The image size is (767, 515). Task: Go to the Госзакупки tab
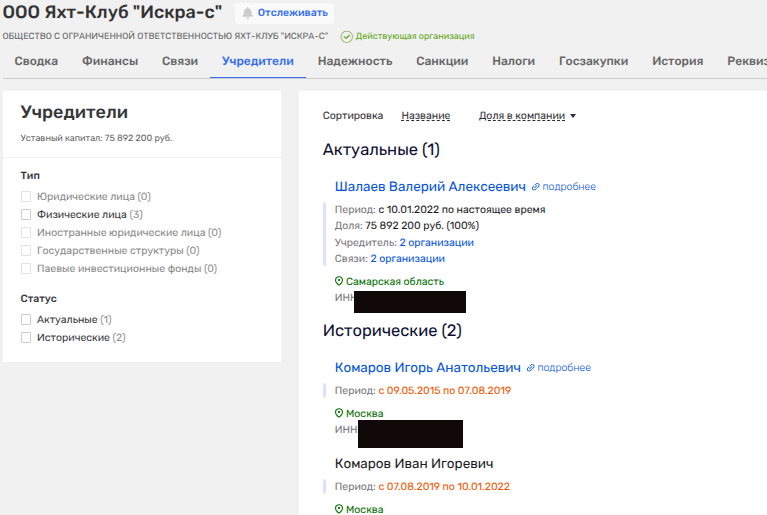593,61
